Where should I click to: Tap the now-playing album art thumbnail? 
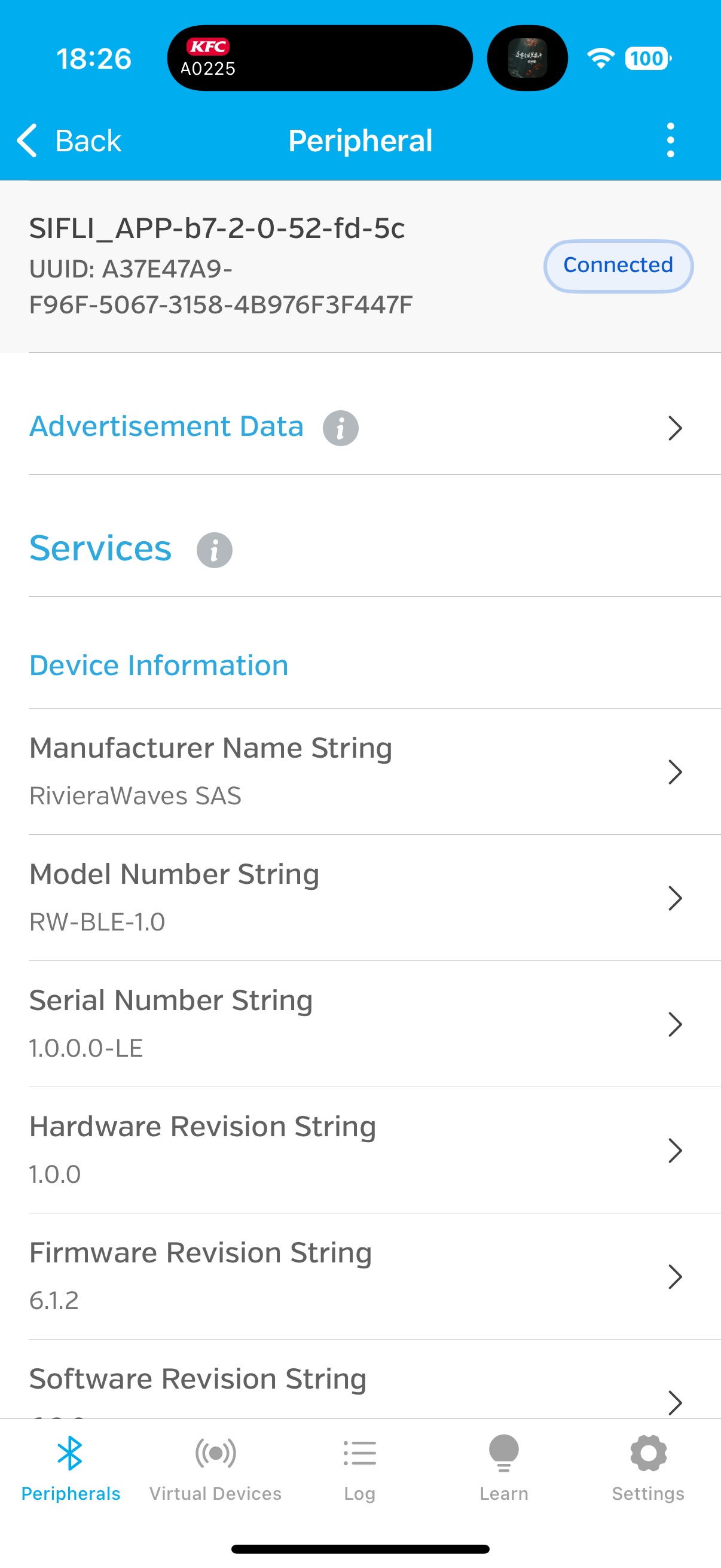click(527, 59)
